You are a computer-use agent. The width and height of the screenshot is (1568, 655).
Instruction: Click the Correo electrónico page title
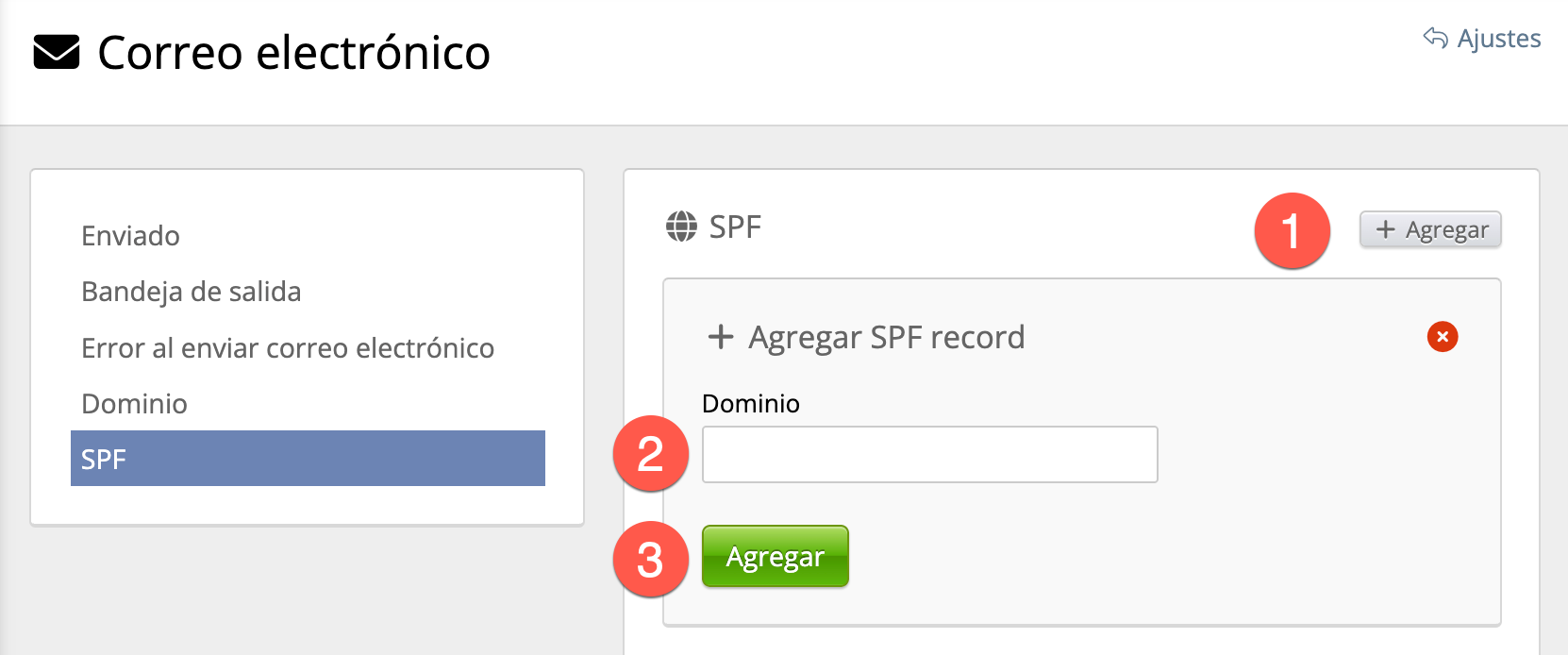[x=293, y=53]
